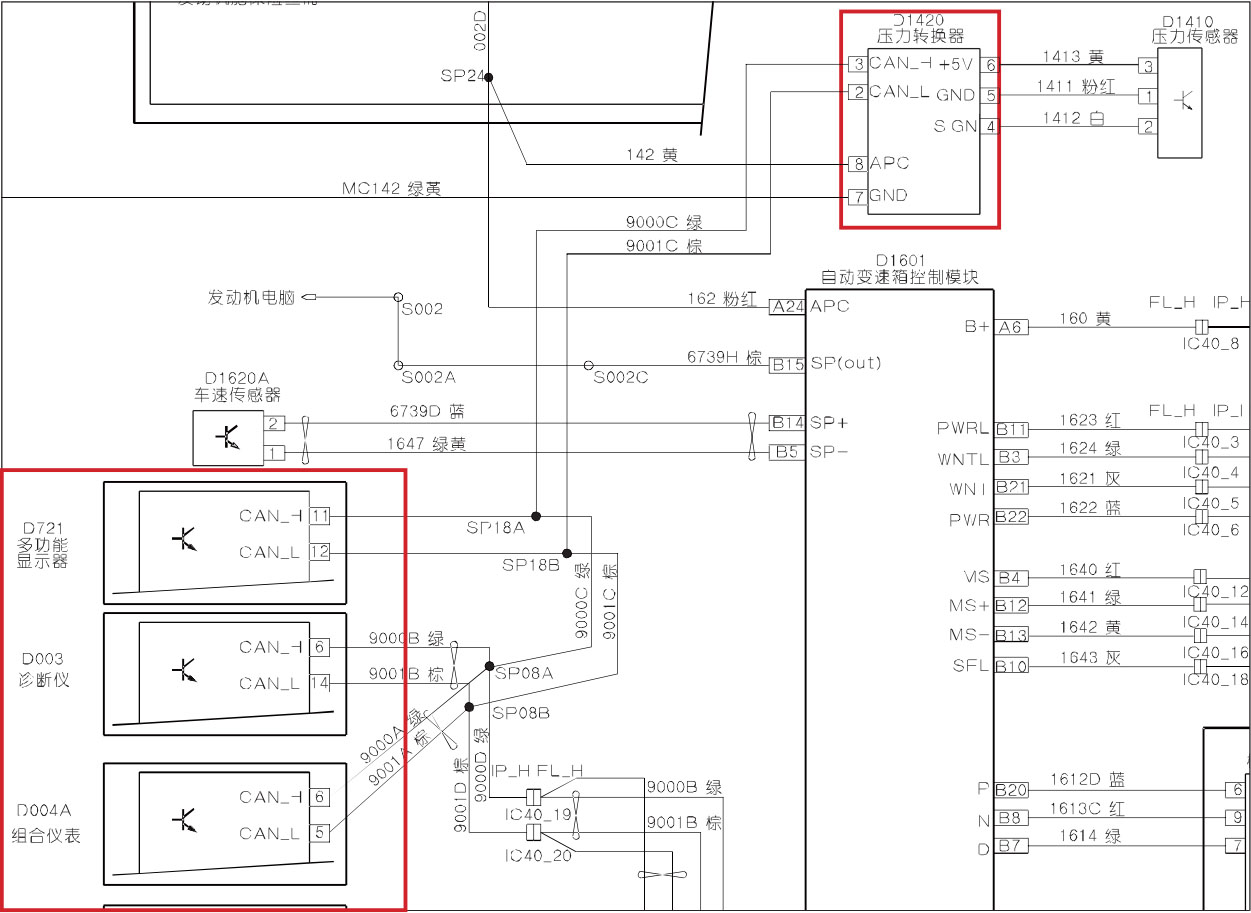Click the D004A instrument cluster transistor symbol

coord(184,820)
